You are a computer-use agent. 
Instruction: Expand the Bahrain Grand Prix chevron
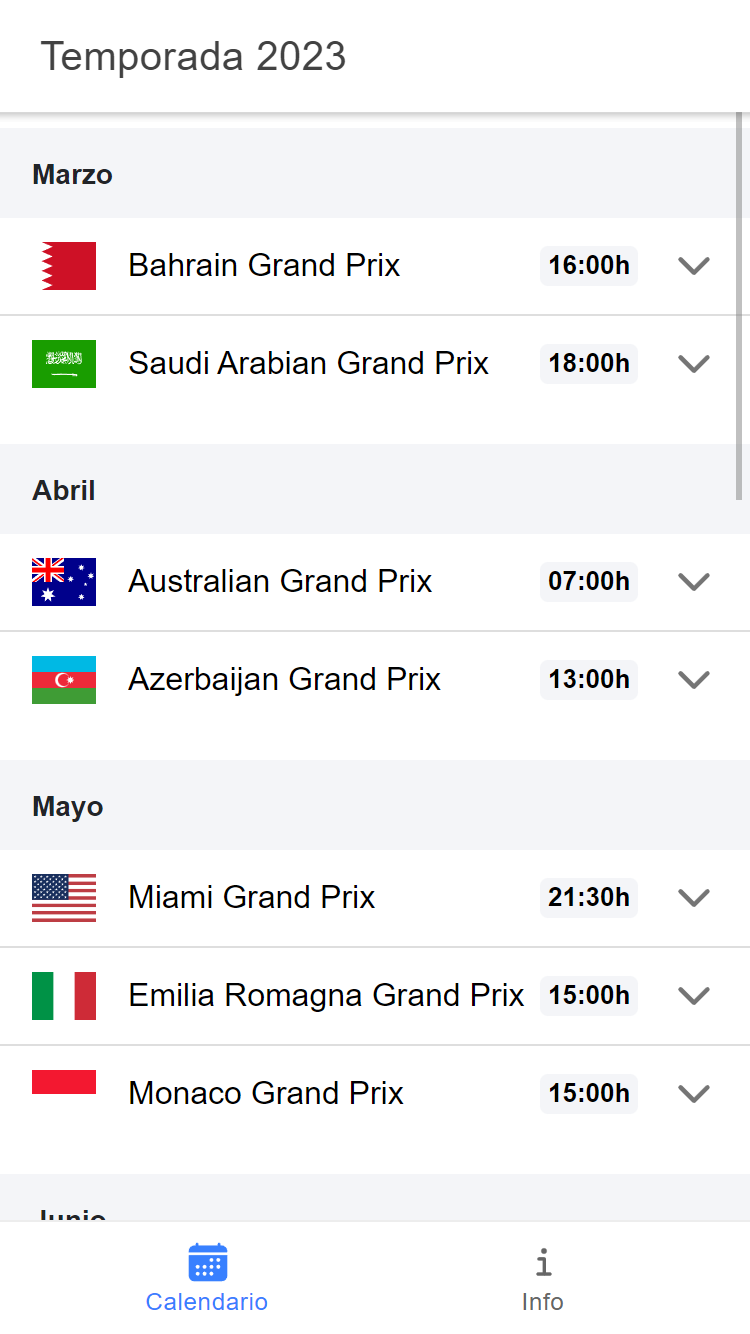[694, 266]
